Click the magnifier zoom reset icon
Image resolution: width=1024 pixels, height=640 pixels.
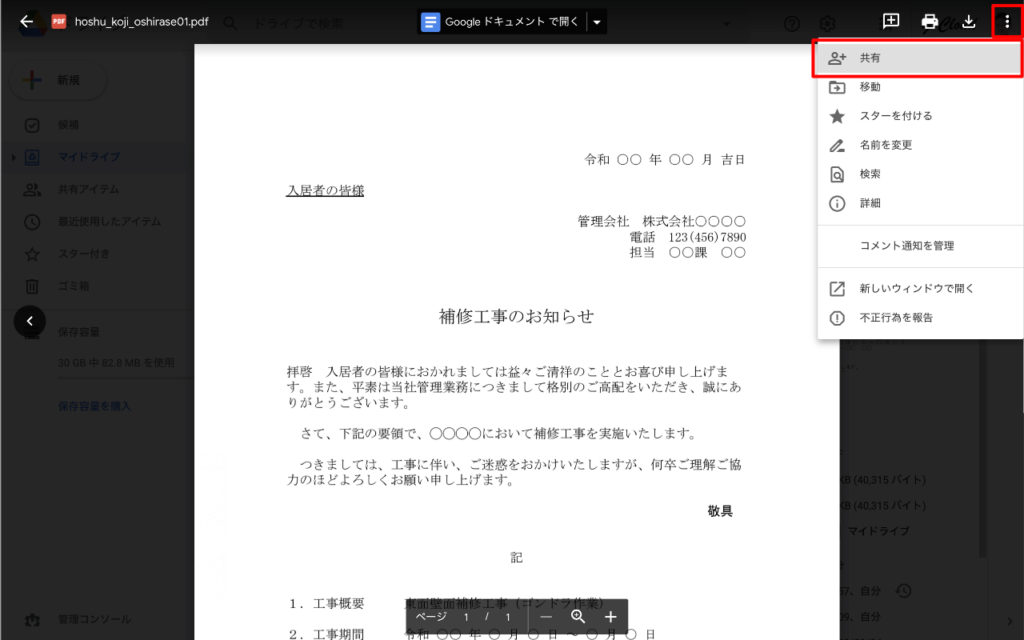click(x=578, y=617)
